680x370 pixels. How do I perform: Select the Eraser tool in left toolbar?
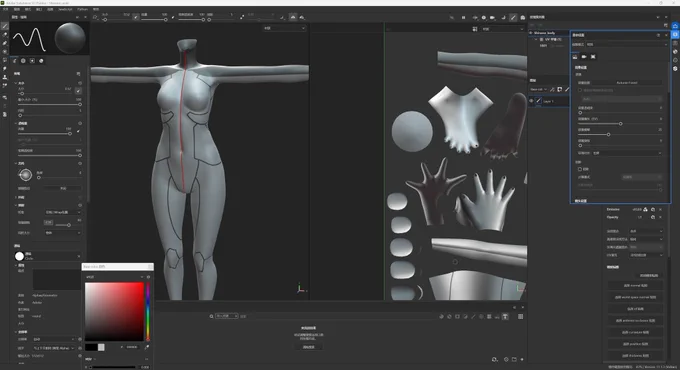click(x=5, y=35)
